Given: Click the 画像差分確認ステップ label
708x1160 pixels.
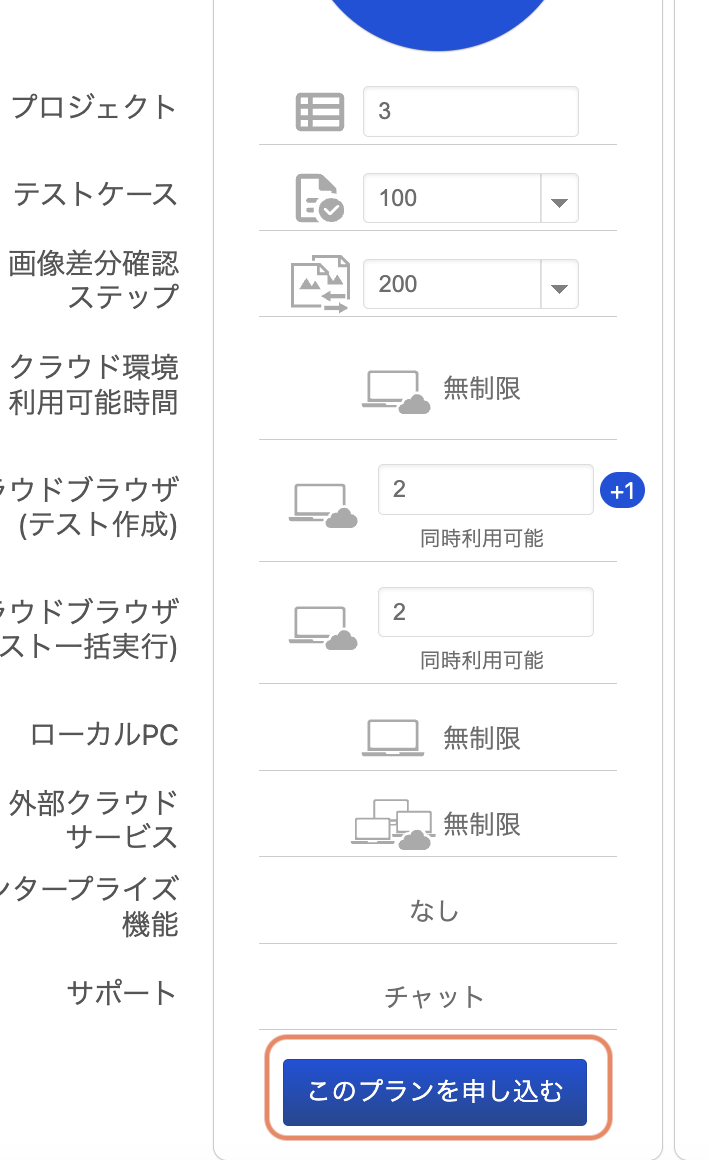Looking at the screenshot, I should [93, 280].
